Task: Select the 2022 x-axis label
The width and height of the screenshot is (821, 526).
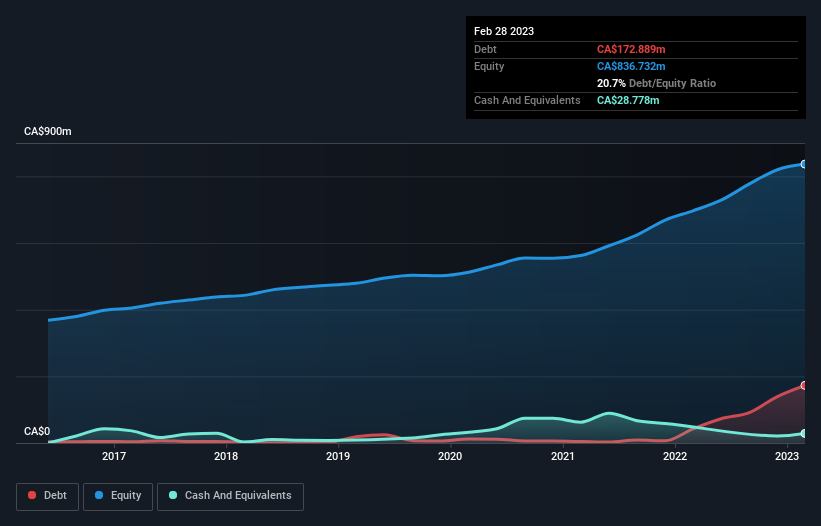Action: (x=674, y=456)
